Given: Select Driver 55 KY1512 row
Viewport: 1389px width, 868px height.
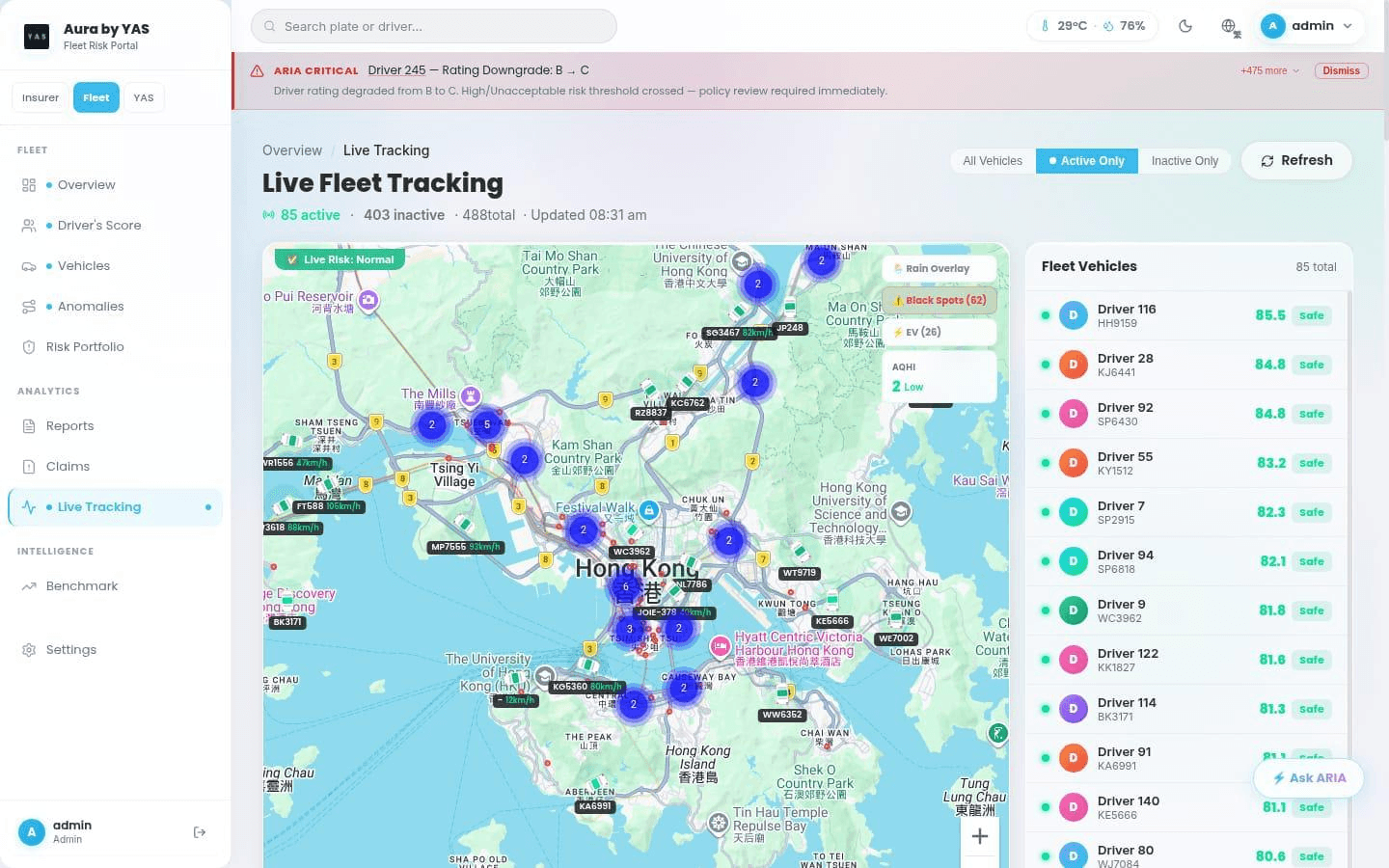Looking at the screenshot, I should click(1188, 463).
